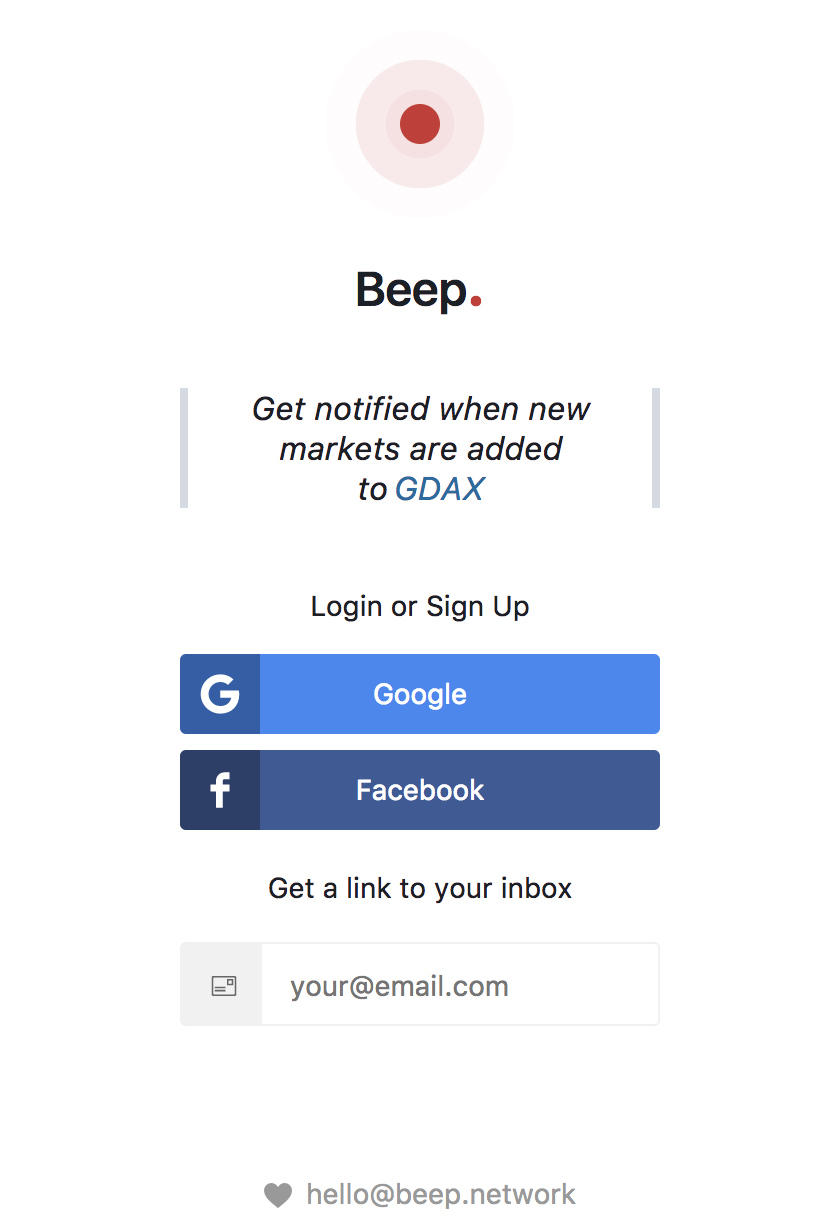Viewport: 830px width, 1230px height.
Task: Click the Facebook f icon
Action: 220,790
